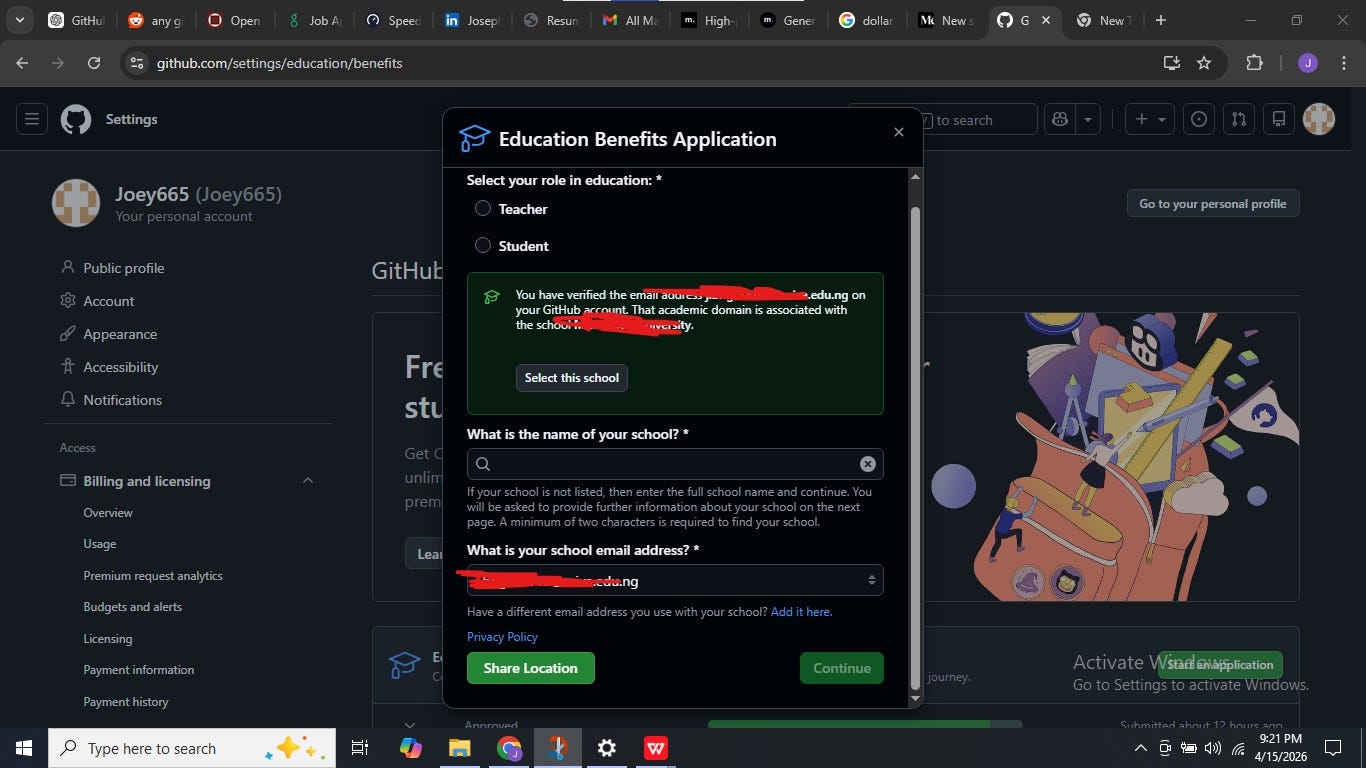The height and width of the screenshot is (768, 1366).
Task: Click Go to your personal profile
Action: [x=1213, y=203]
